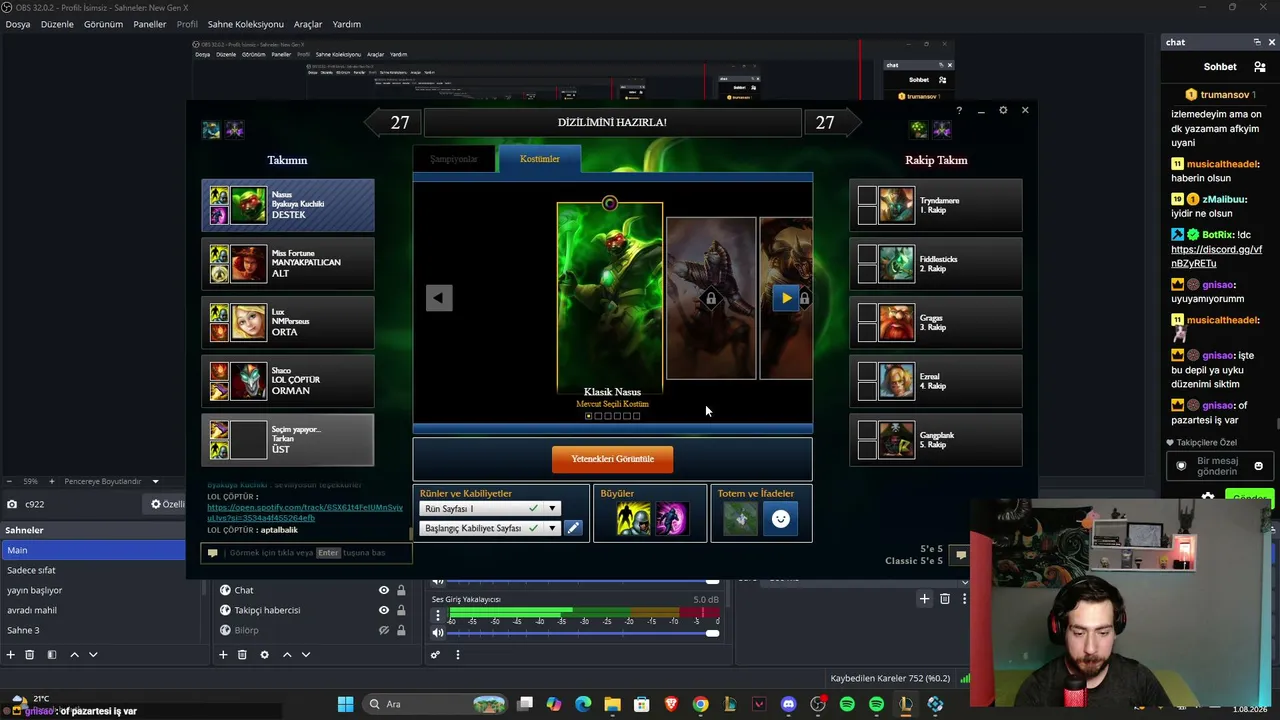
Task: Show the previous skin with left arrow
Action: coord(439,298)
